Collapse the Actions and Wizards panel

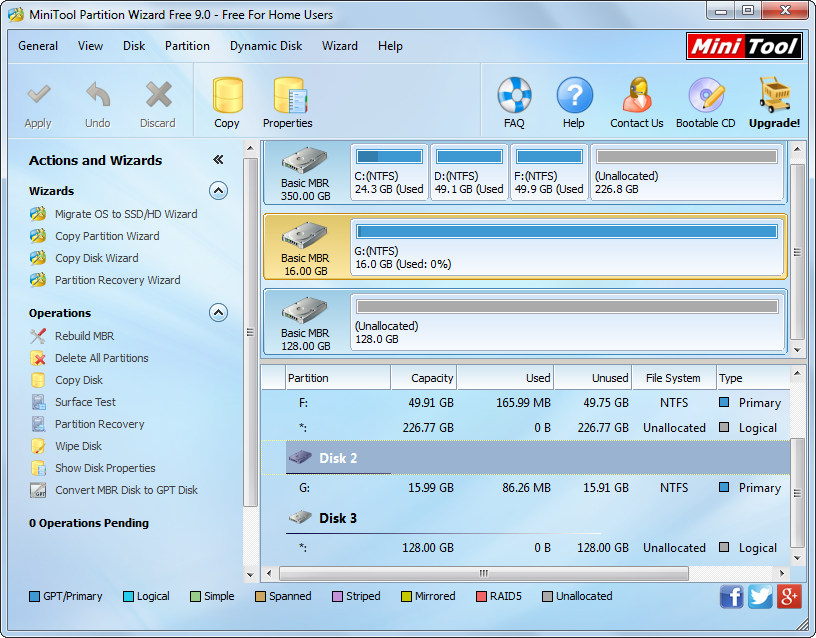[218, 160]
